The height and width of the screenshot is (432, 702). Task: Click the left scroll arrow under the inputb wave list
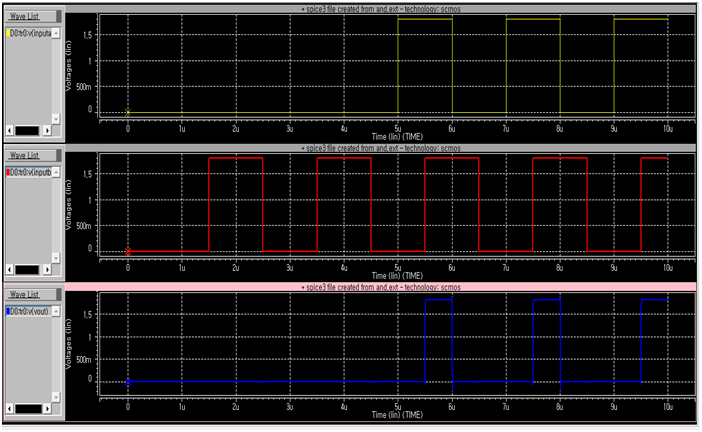coord(10,270)
